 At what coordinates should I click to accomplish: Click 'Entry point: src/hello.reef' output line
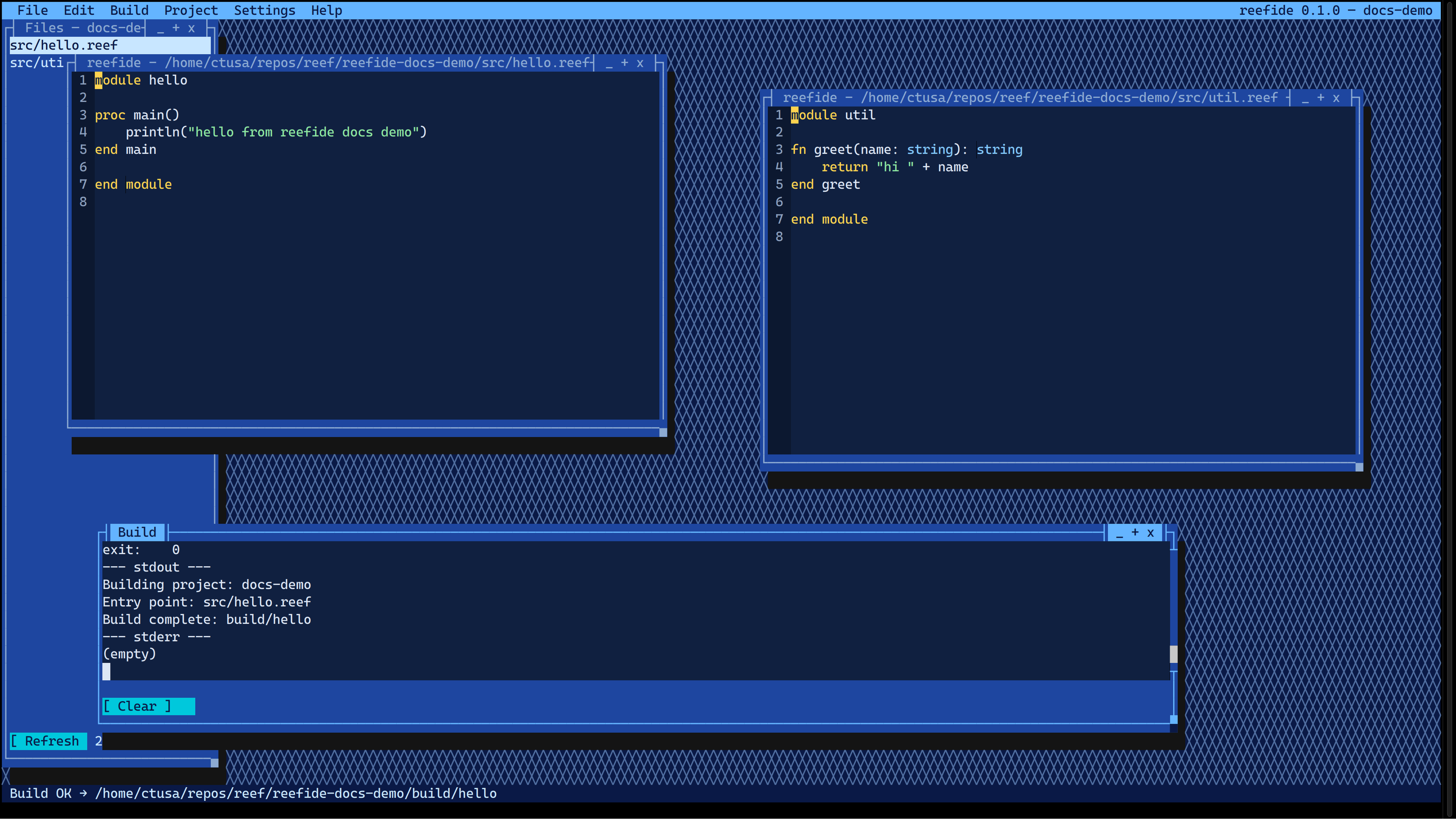[x=206, y=602]
